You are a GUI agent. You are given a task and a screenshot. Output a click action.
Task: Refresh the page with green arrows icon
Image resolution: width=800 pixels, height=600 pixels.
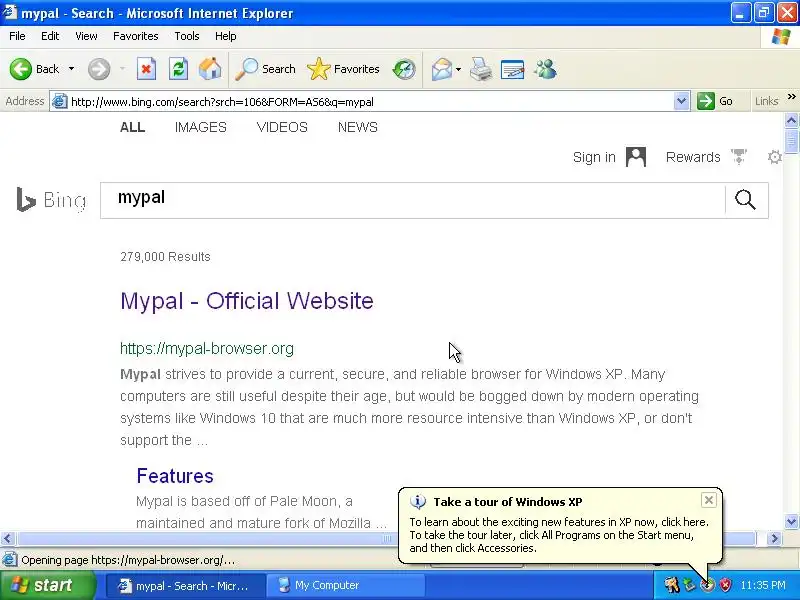click(179, 69)
